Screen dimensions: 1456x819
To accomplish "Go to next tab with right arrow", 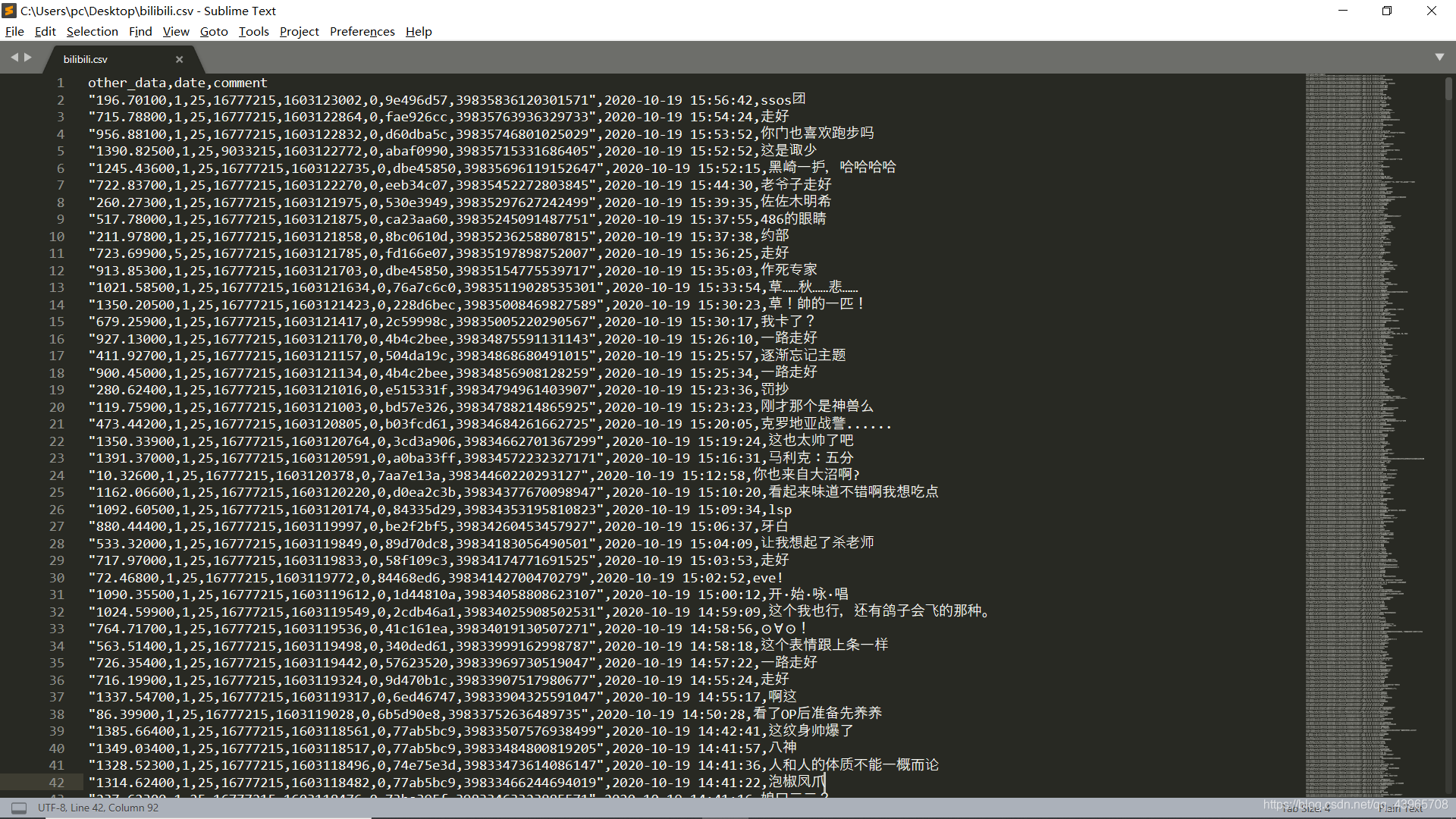I will point(28,58).
